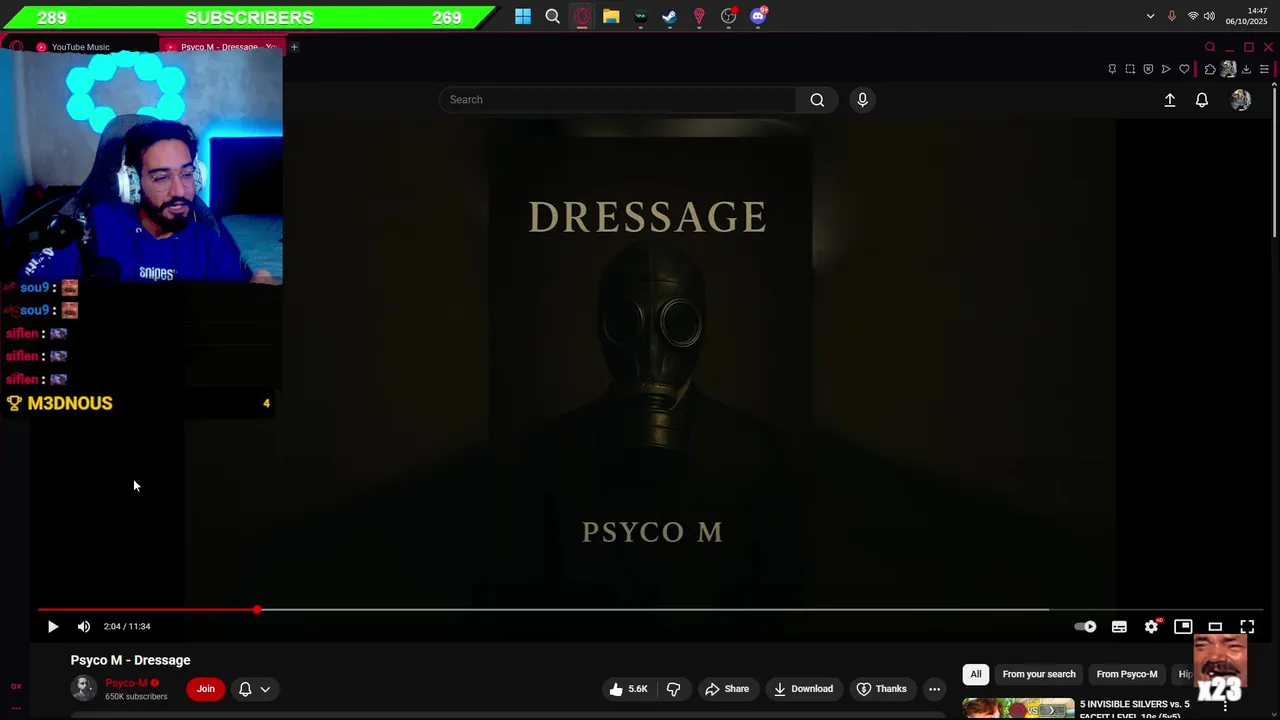Start voice search with the microphone
Image resolution: width=1280 pixels, height=720 pixels.
click(x=862, y=100)
